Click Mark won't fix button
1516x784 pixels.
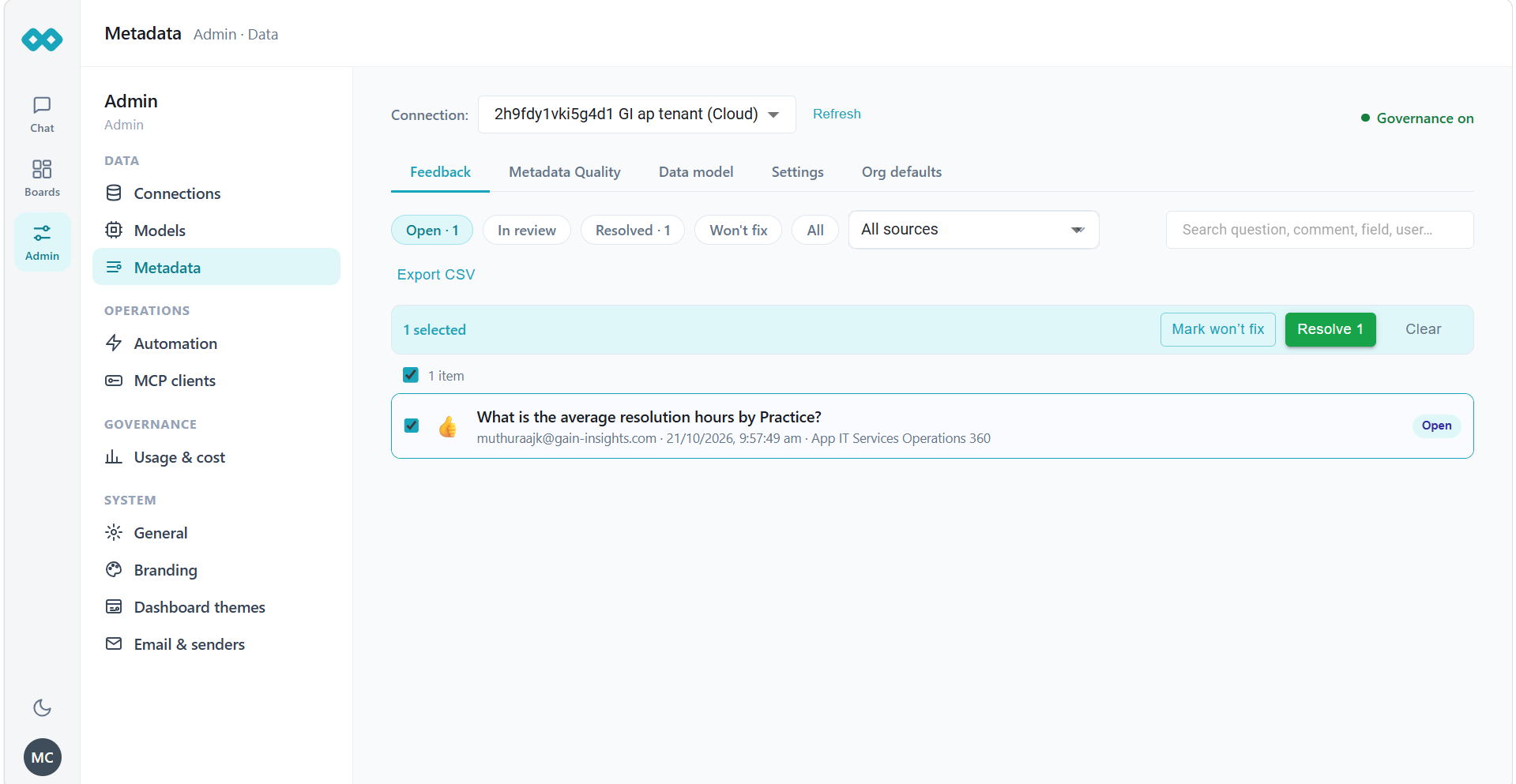tap(1217, 329)
